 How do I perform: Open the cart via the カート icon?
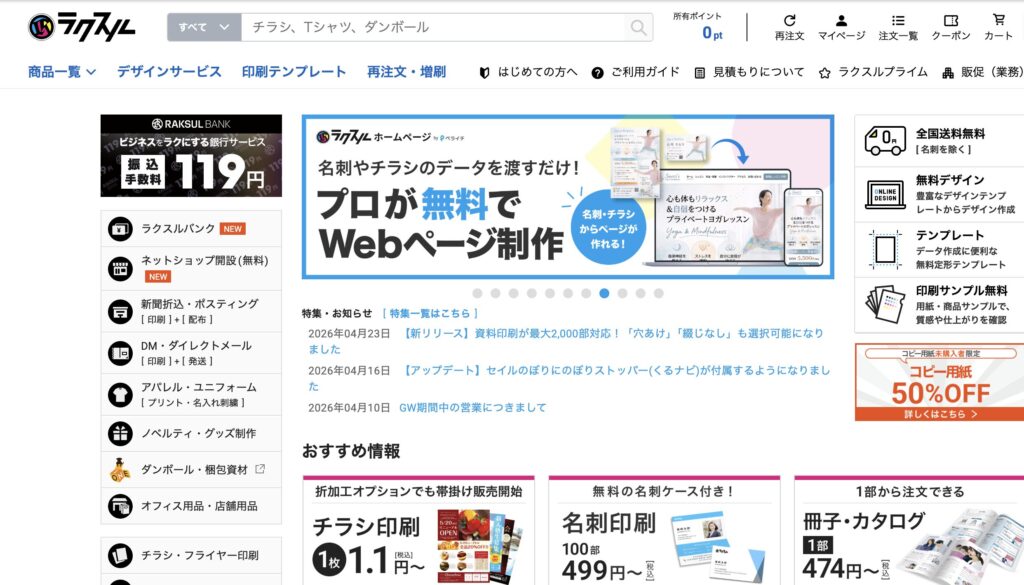point(998,22)
